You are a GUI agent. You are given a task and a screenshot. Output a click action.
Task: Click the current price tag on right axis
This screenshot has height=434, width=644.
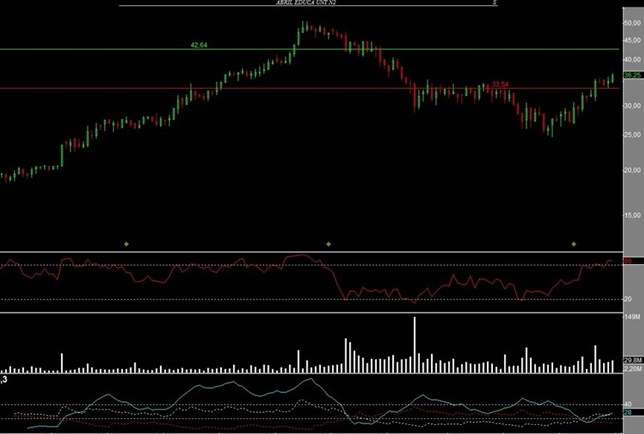coord(631,76)
